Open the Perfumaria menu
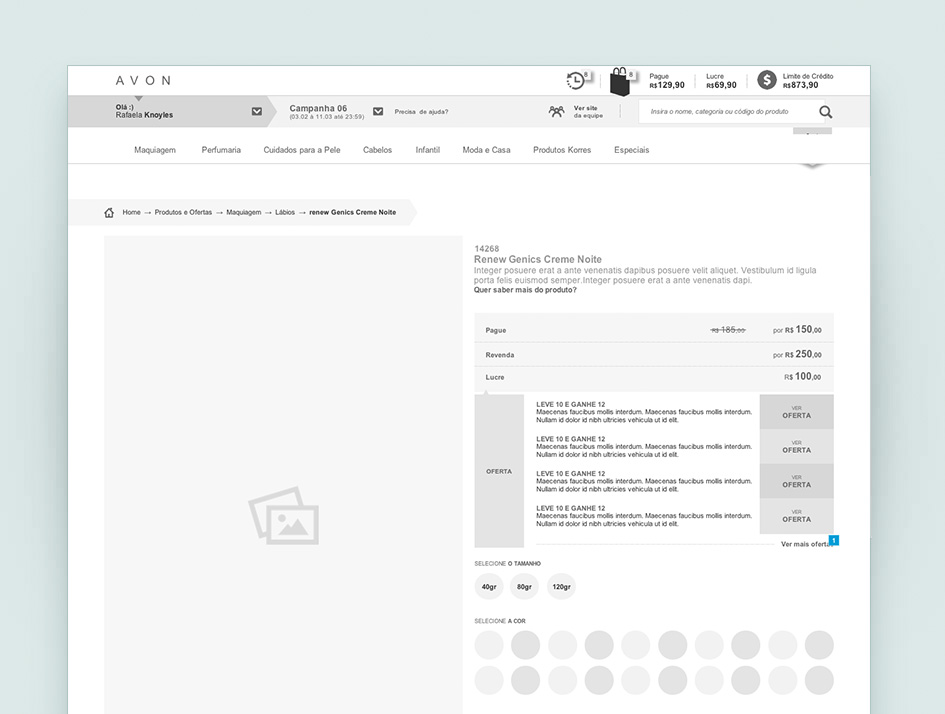The height and width of the screenshot is (714, 945). click(x=221, y=150)
